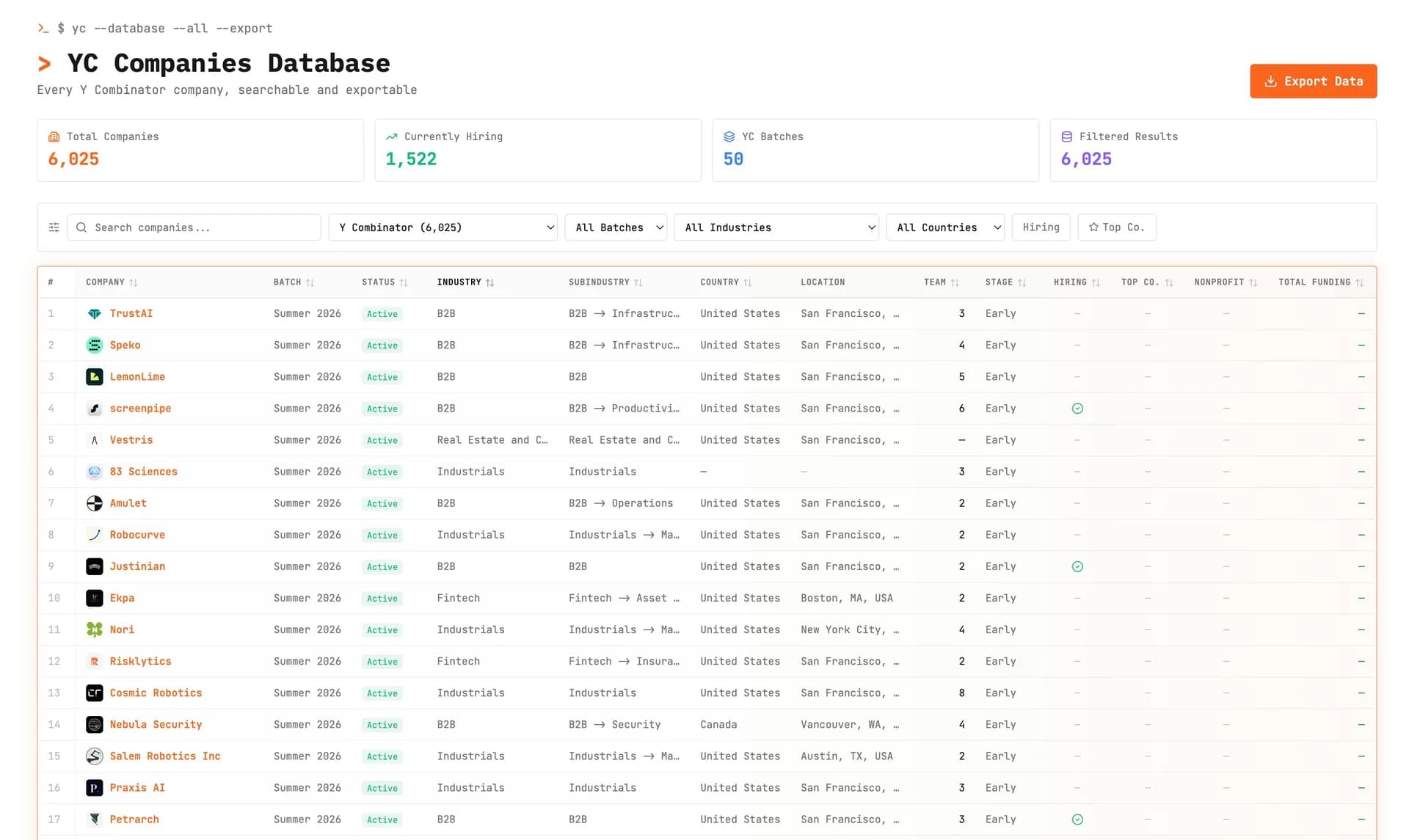Open the All Industries dropdown
This screenshot has height=840, width=1409.
click(776, 227)
